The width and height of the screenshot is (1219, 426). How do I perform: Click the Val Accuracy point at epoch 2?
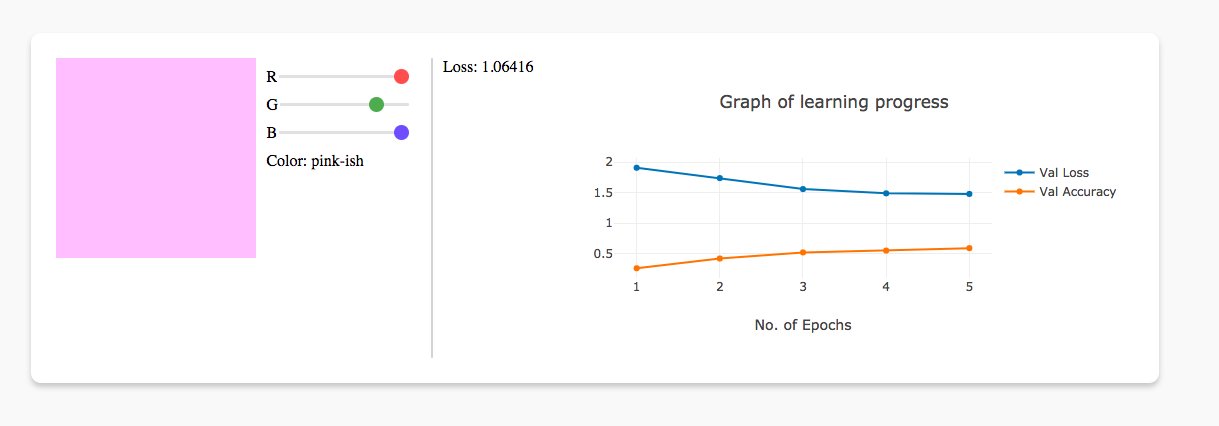click(x=719, y=258)
